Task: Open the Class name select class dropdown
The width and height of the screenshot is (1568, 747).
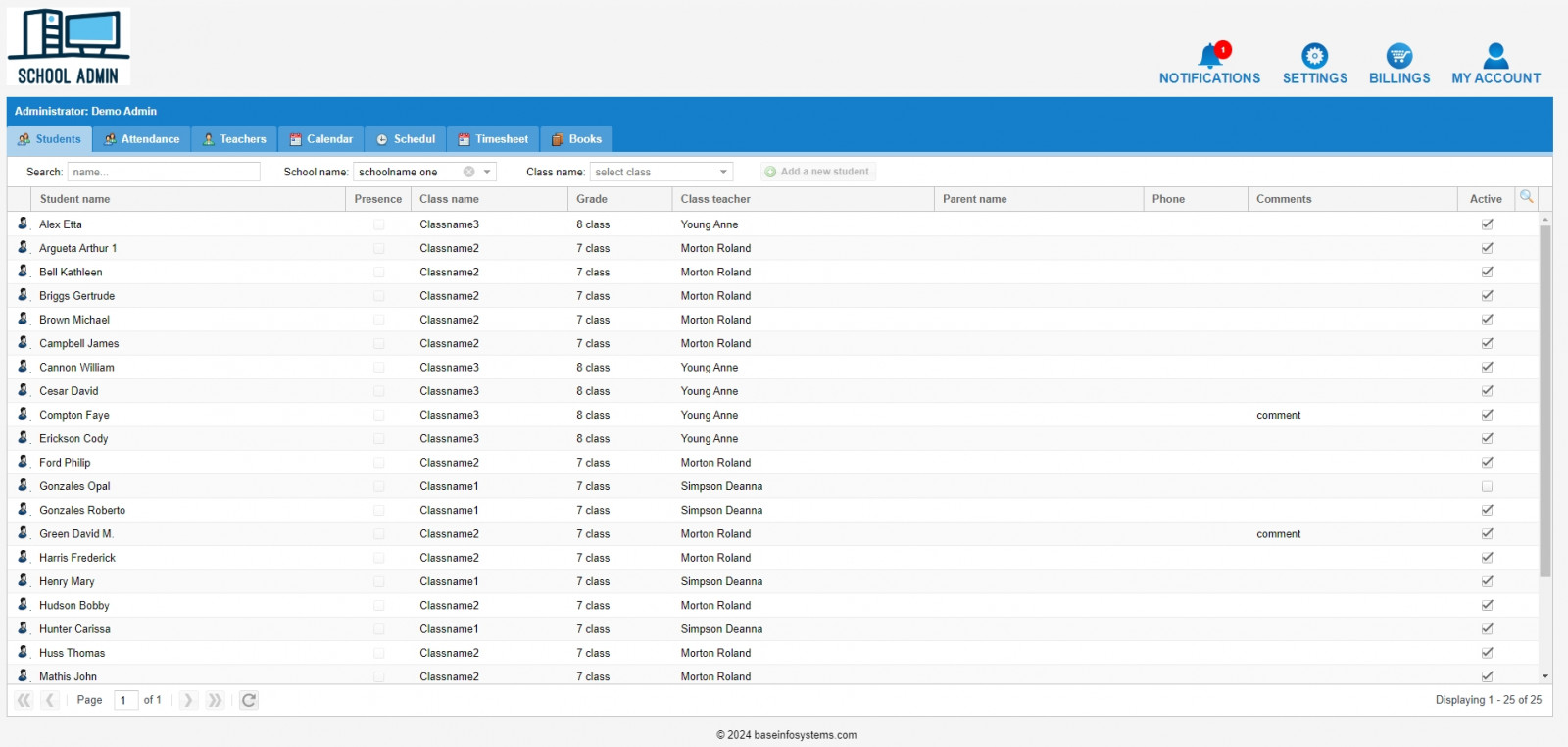Action: 661,172
